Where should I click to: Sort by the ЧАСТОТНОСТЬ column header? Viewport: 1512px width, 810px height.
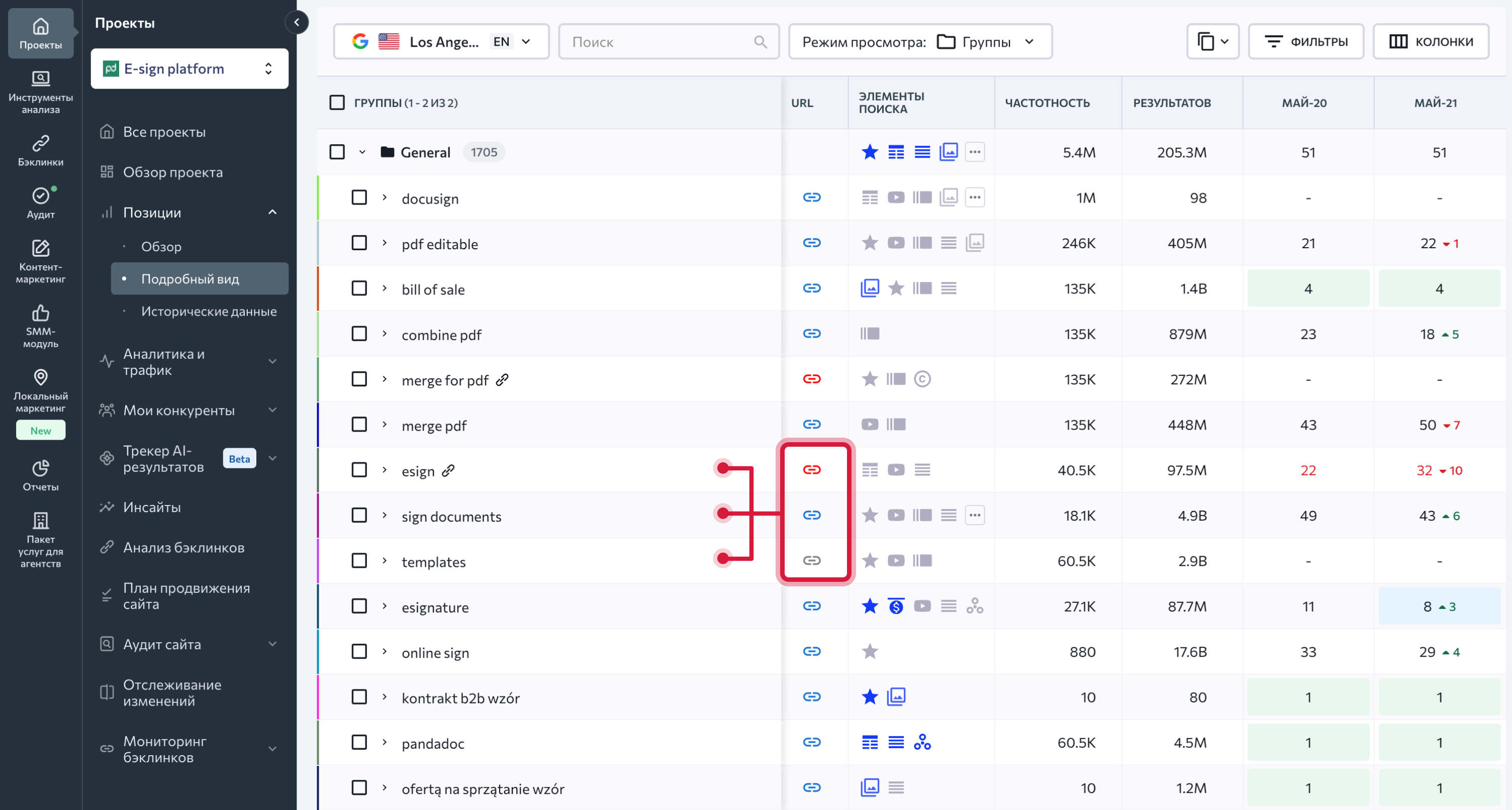point(1047,103)
